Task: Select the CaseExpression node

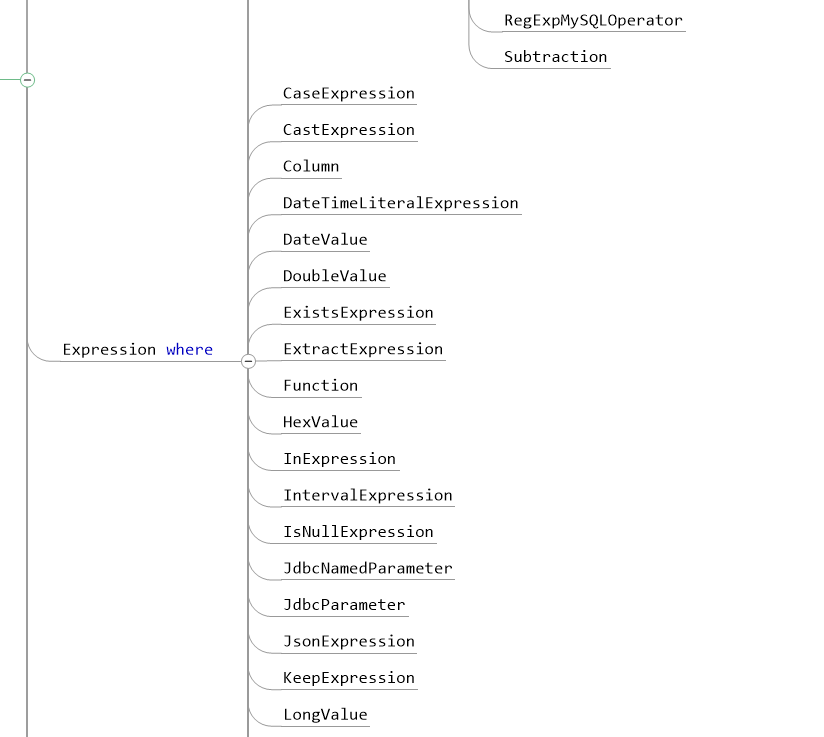Action: pyautogui.click(x=349, y=94)
